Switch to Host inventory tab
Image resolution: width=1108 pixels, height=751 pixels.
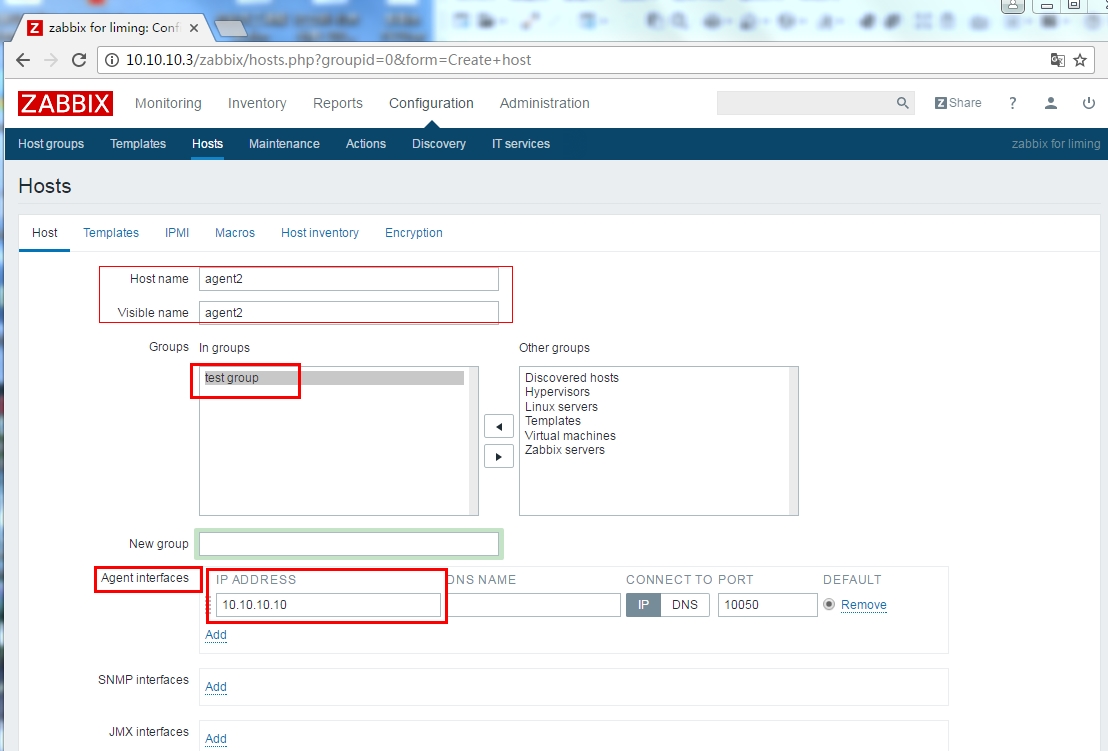coord(320,232)
